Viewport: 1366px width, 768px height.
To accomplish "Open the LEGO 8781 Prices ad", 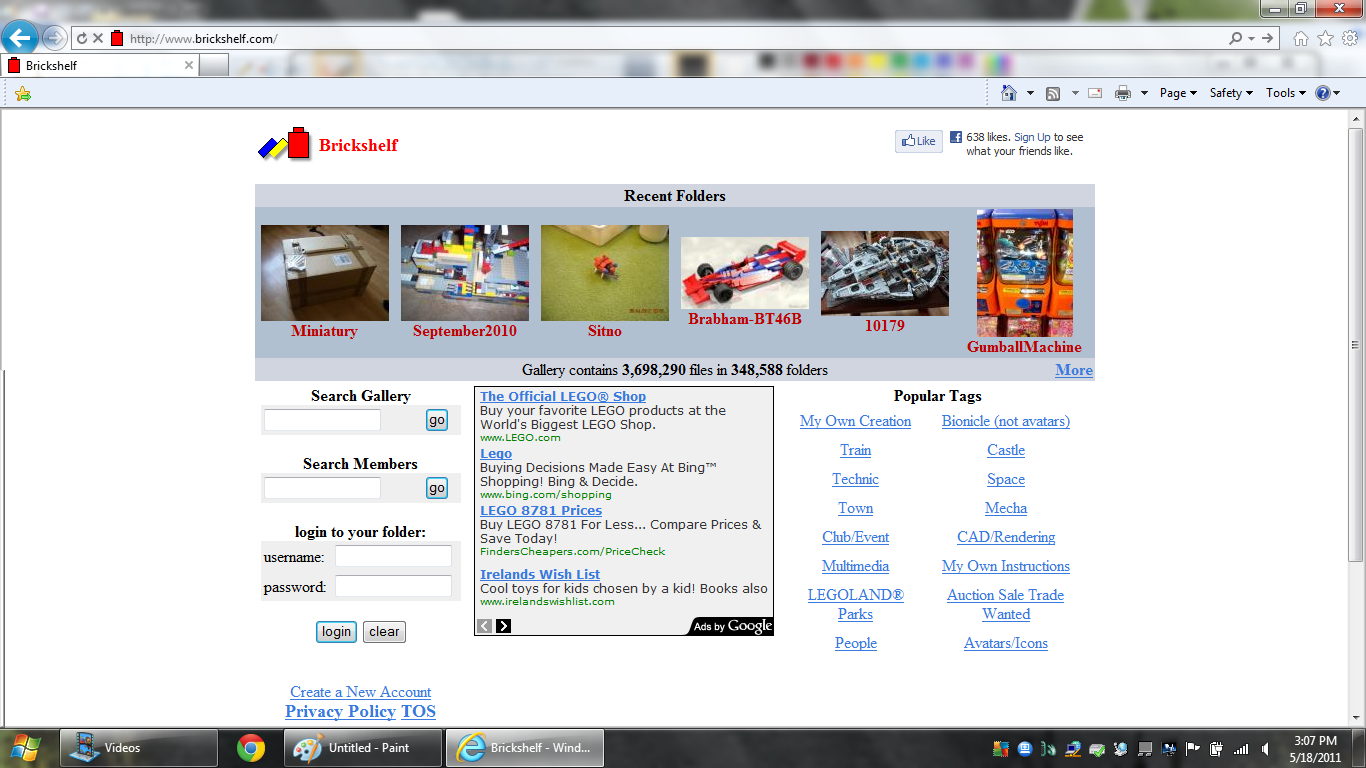I will pos(541,510).
